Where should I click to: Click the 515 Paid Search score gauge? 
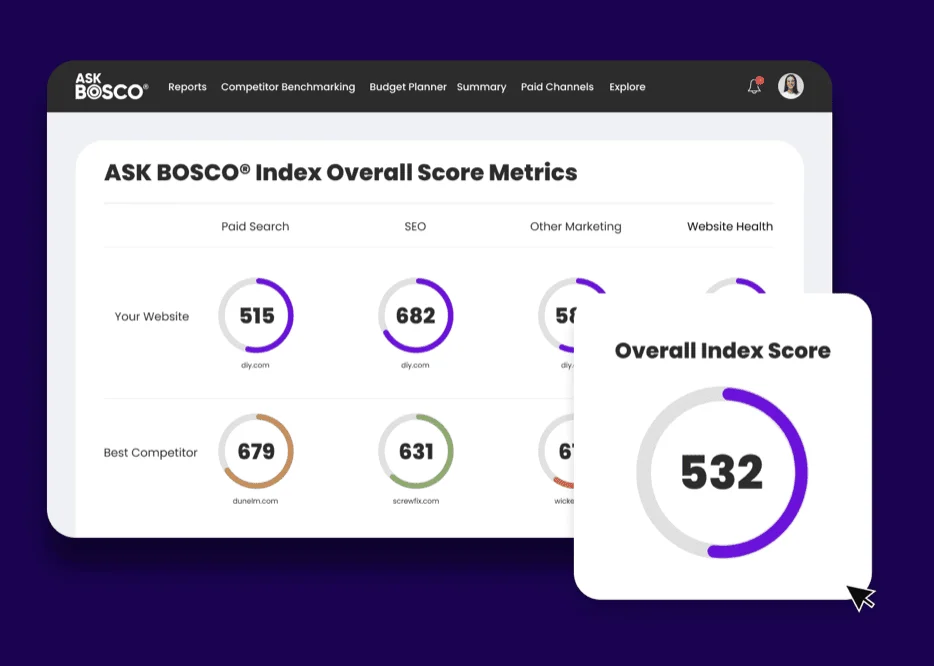256,315
